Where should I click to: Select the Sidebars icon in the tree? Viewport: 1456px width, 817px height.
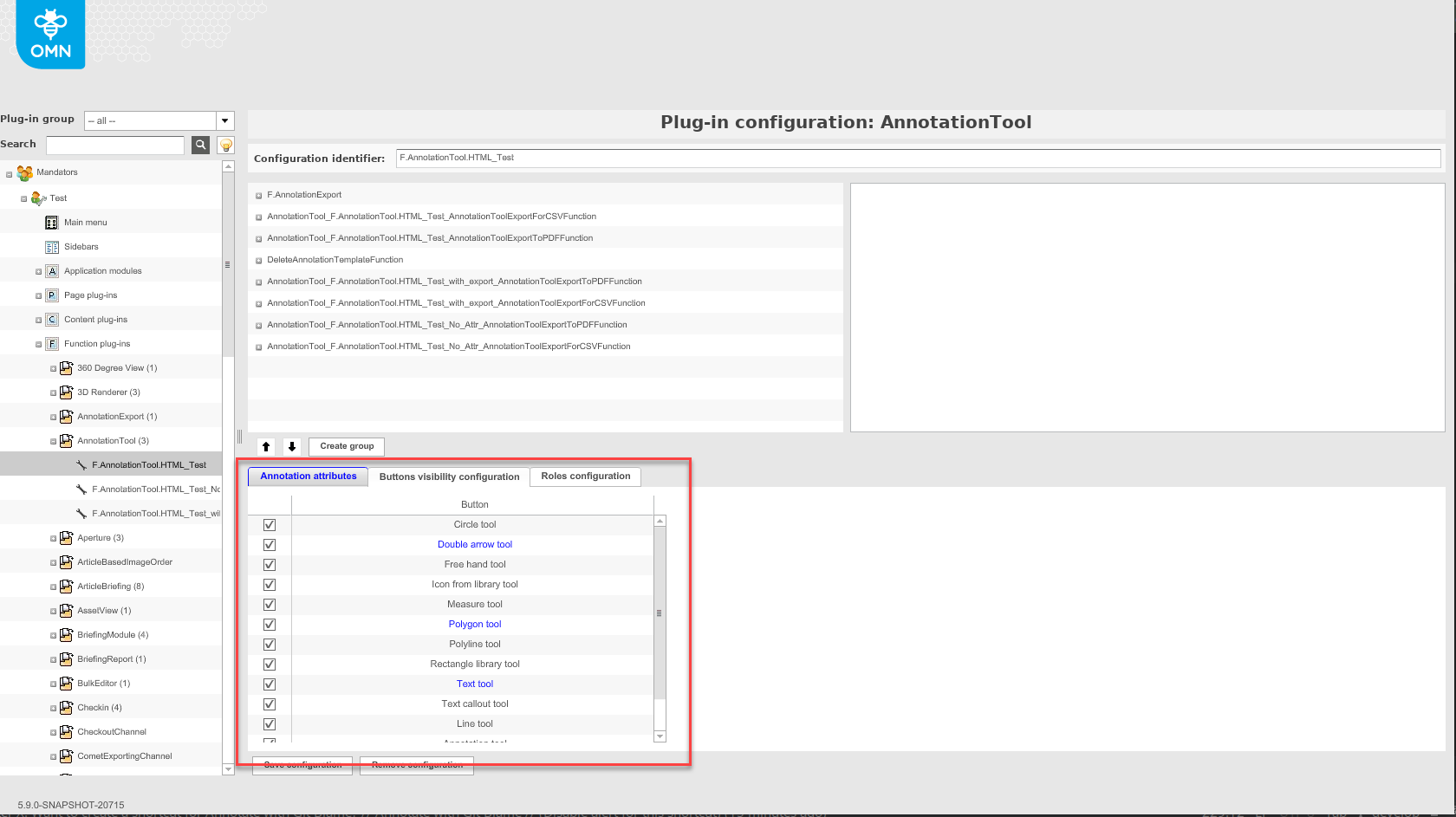(51, 246)
